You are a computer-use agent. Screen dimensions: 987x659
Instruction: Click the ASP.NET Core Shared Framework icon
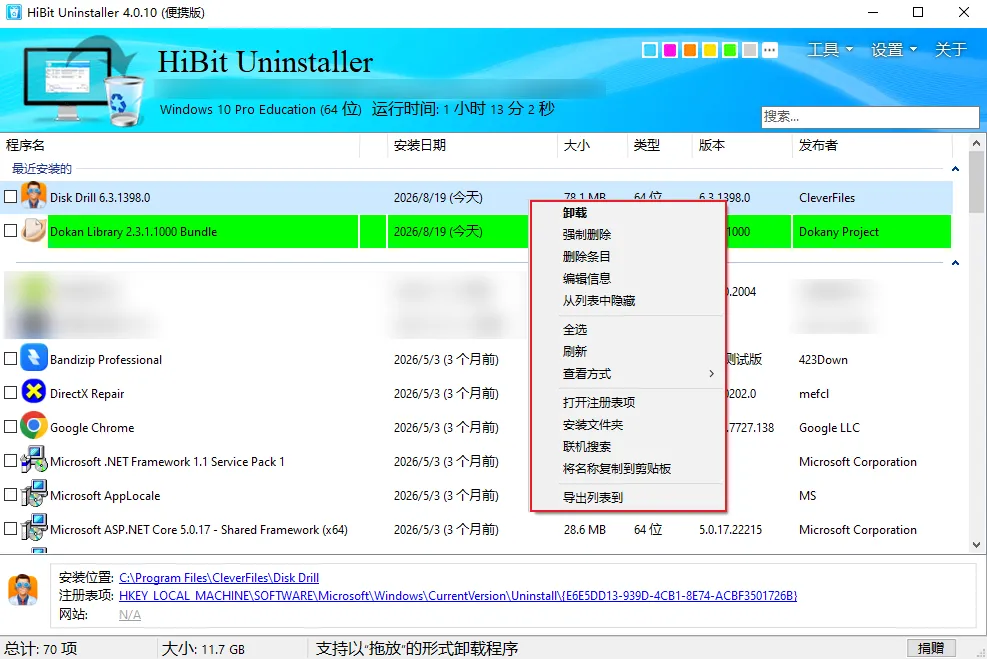pos(33,527)
